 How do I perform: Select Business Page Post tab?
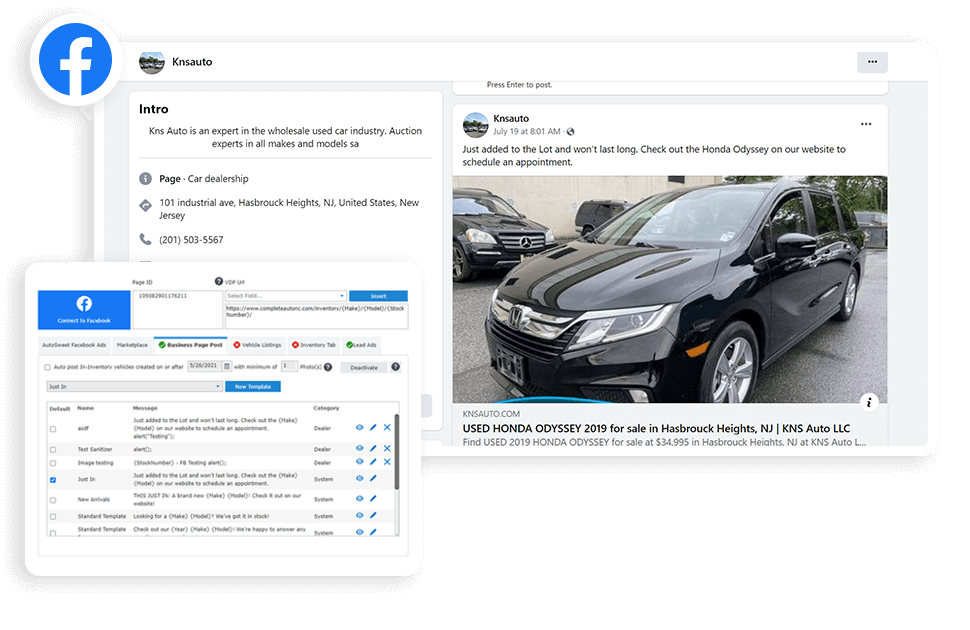(x=191, y=345)
